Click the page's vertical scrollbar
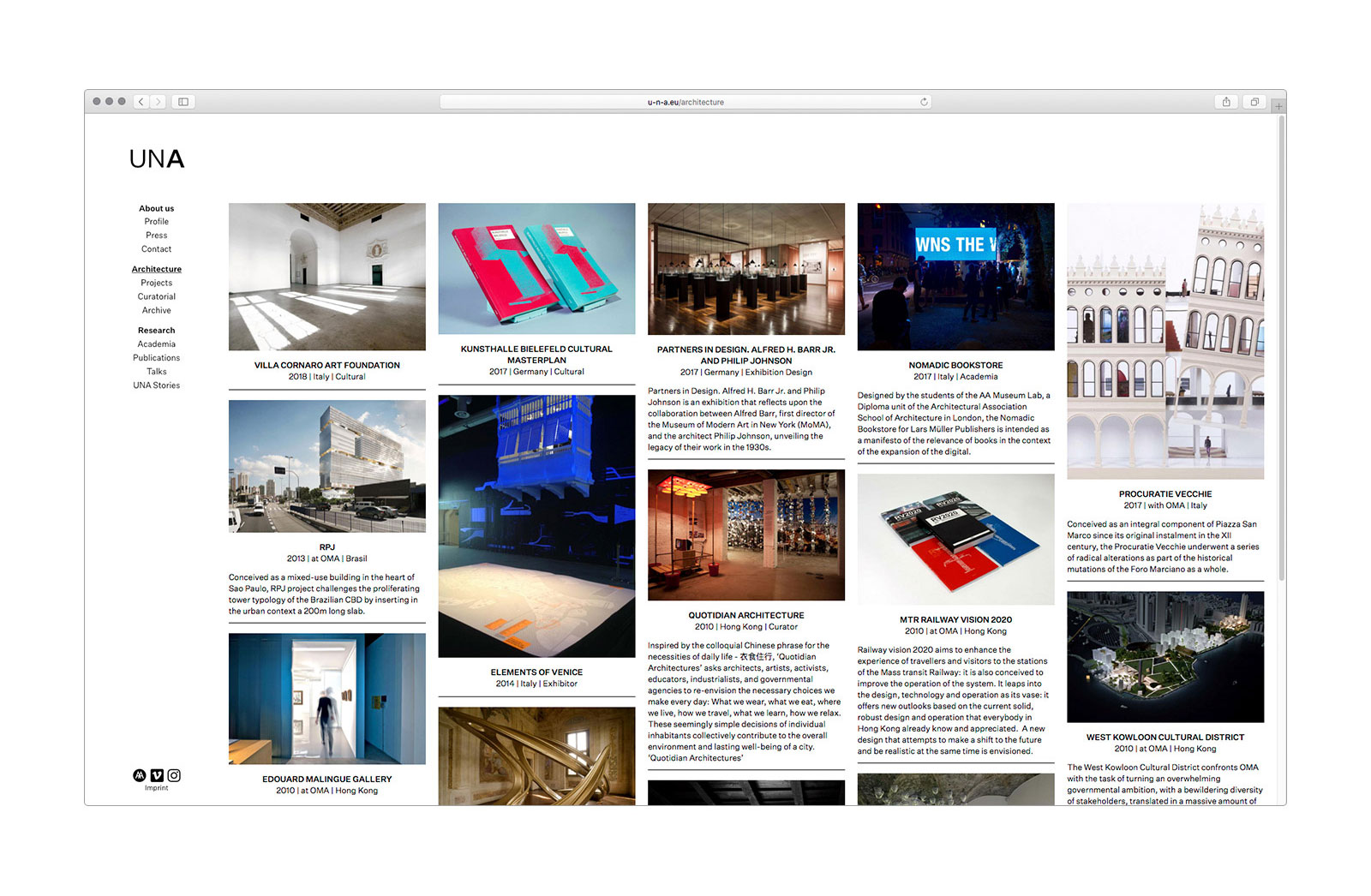The width and height of the screenshot is (1371, 896). (x=1282, y=347)
